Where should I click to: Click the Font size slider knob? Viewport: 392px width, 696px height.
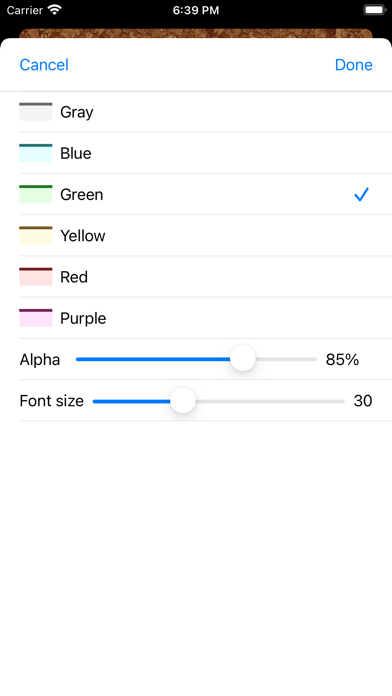[x=183, y=400]
